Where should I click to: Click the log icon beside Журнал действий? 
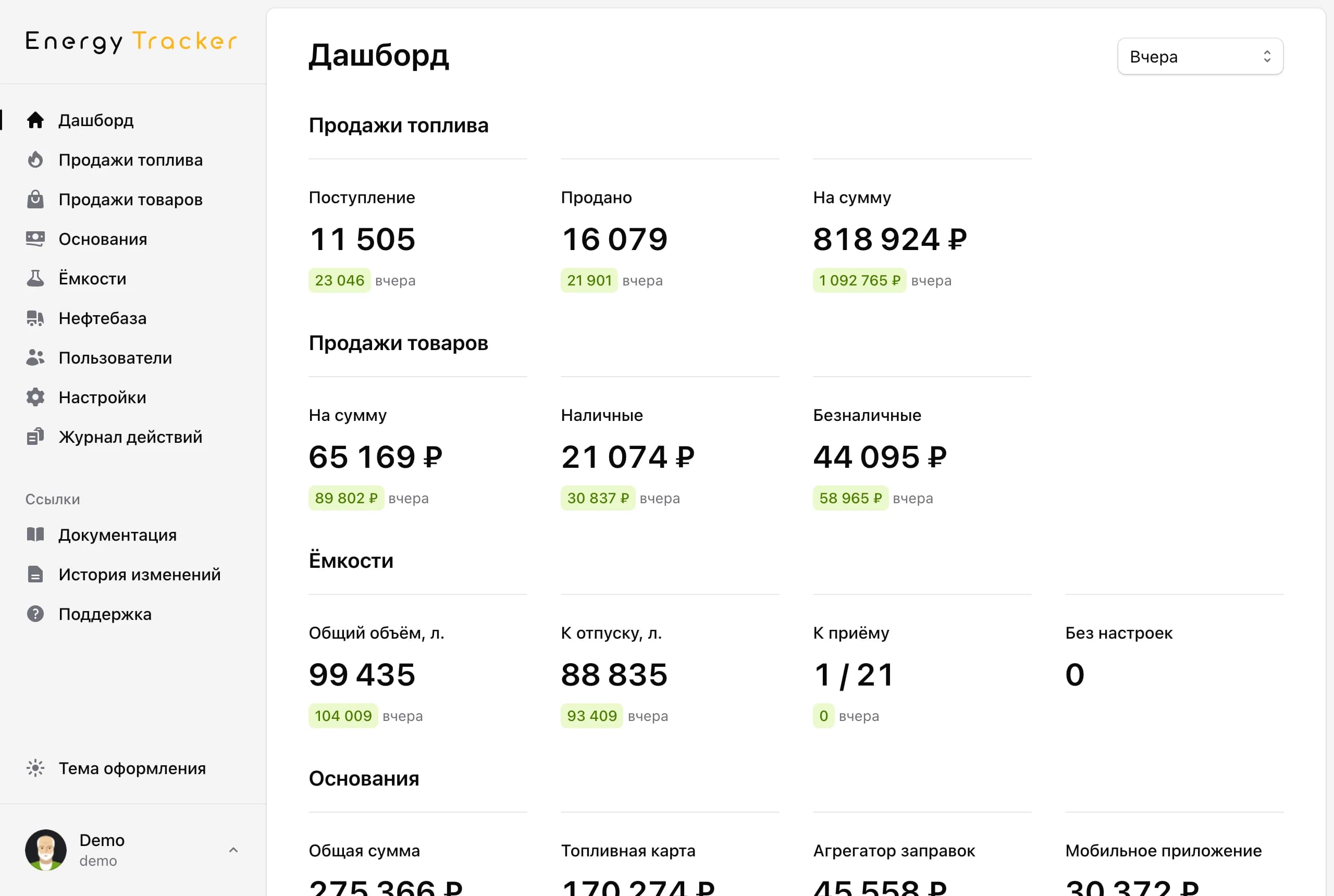(x=35, y=437)
